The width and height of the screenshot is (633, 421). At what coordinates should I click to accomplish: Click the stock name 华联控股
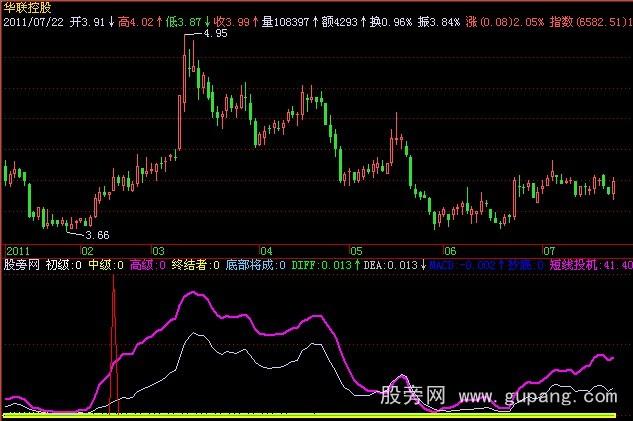[x=27, y=7]
